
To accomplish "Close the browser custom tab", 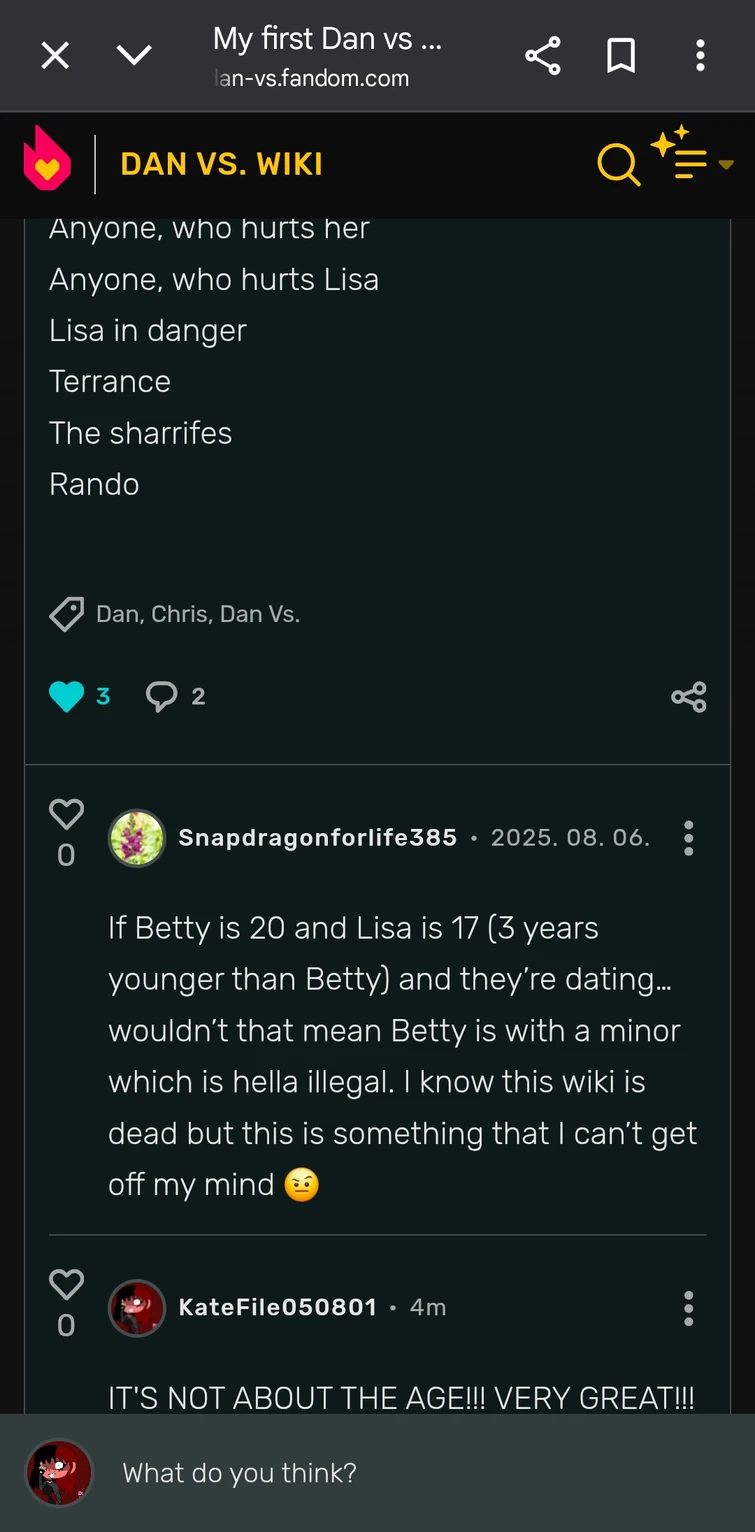I will click(x=55, y=56).
